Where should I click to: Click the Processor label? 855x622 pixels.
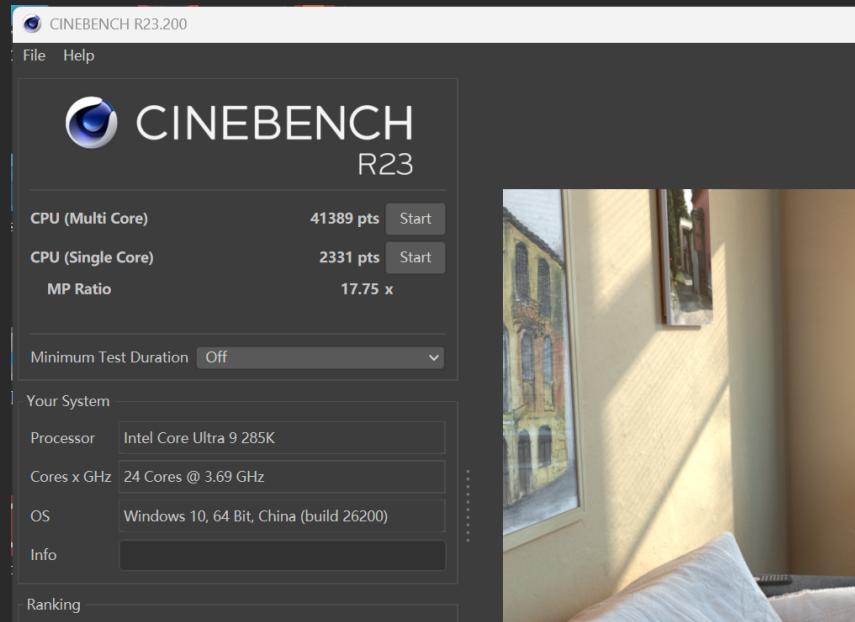pos(62,438)
